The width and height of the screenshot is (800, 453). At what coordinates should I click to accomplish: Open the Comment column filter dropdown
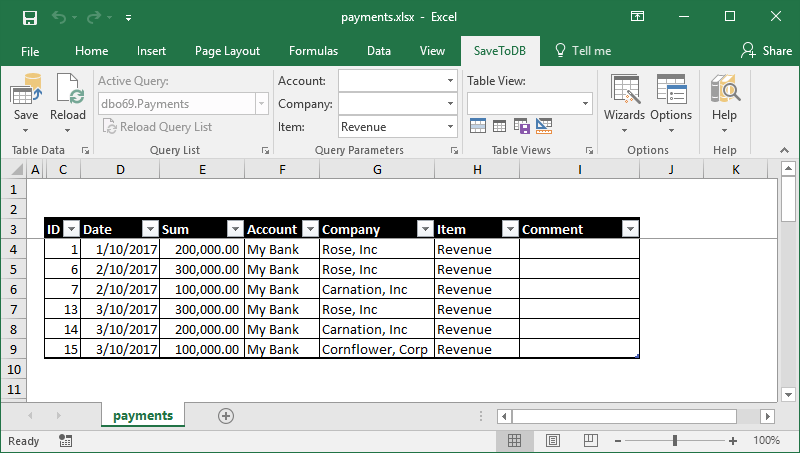(x=630, y=230)
